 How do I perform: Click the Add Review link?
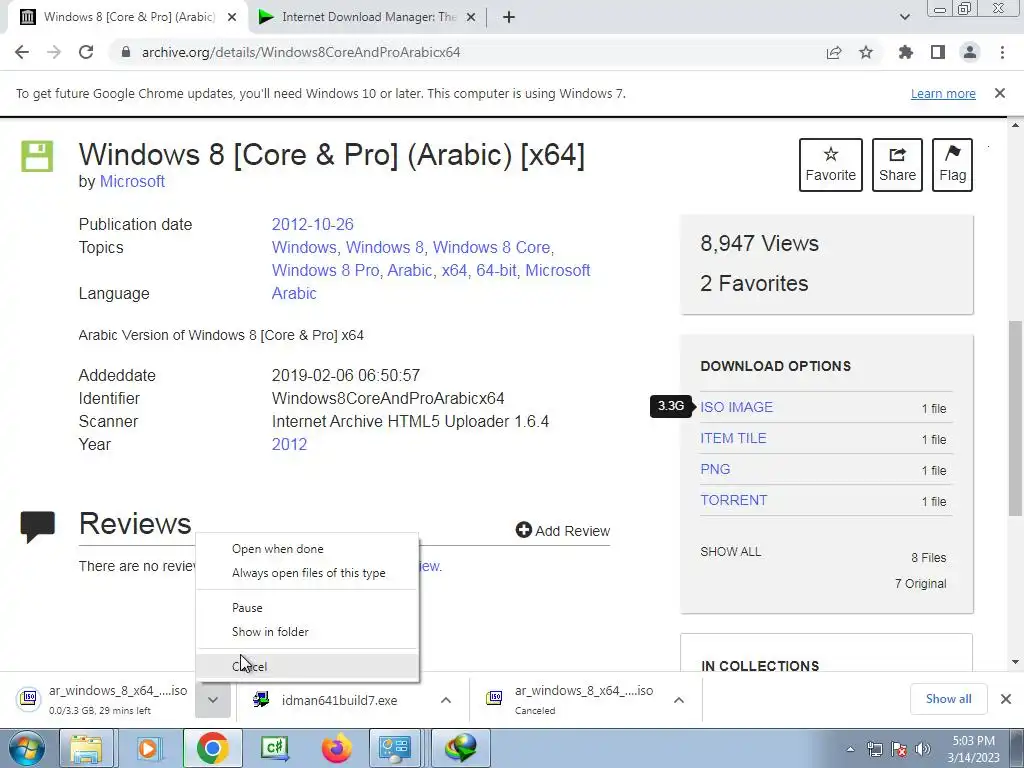(563, 531)
